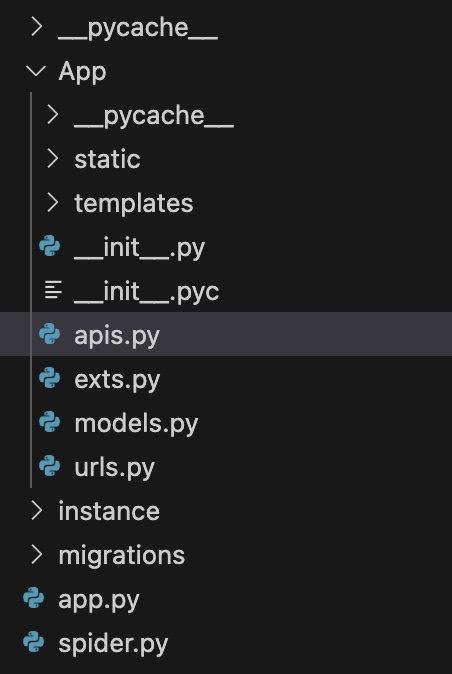
Task: Open the spider.py file
Action: point(113,643)
